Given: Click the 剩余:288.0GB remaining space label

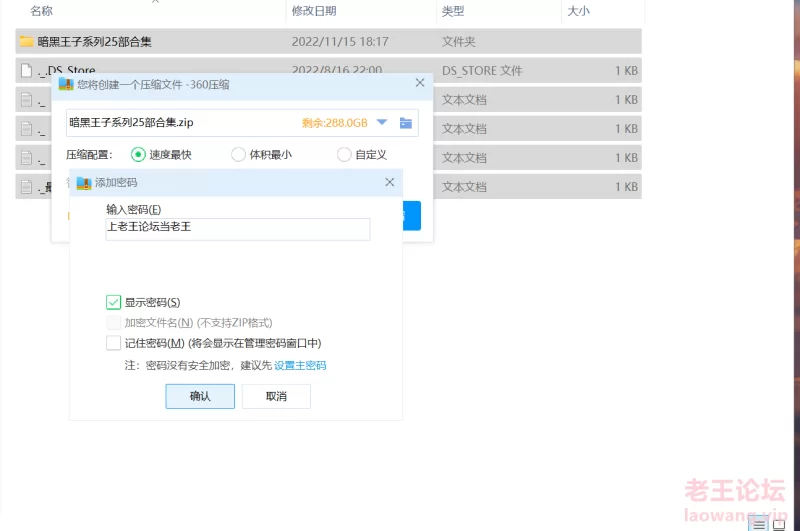Looking at the screenshot, I should [335, 123].
